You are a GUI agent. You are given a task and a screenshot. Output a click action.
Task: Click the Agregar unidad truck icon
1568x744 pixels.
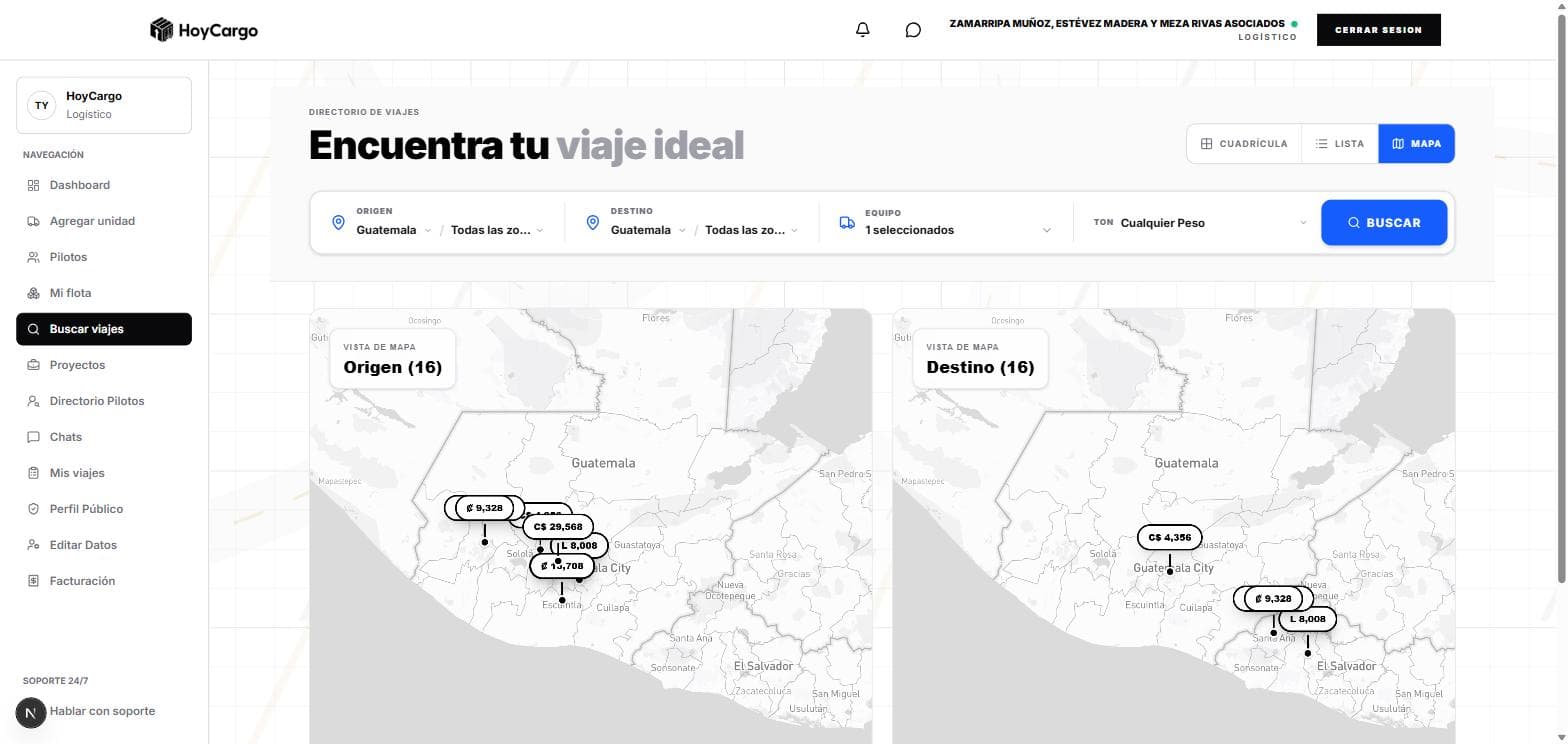33,221
